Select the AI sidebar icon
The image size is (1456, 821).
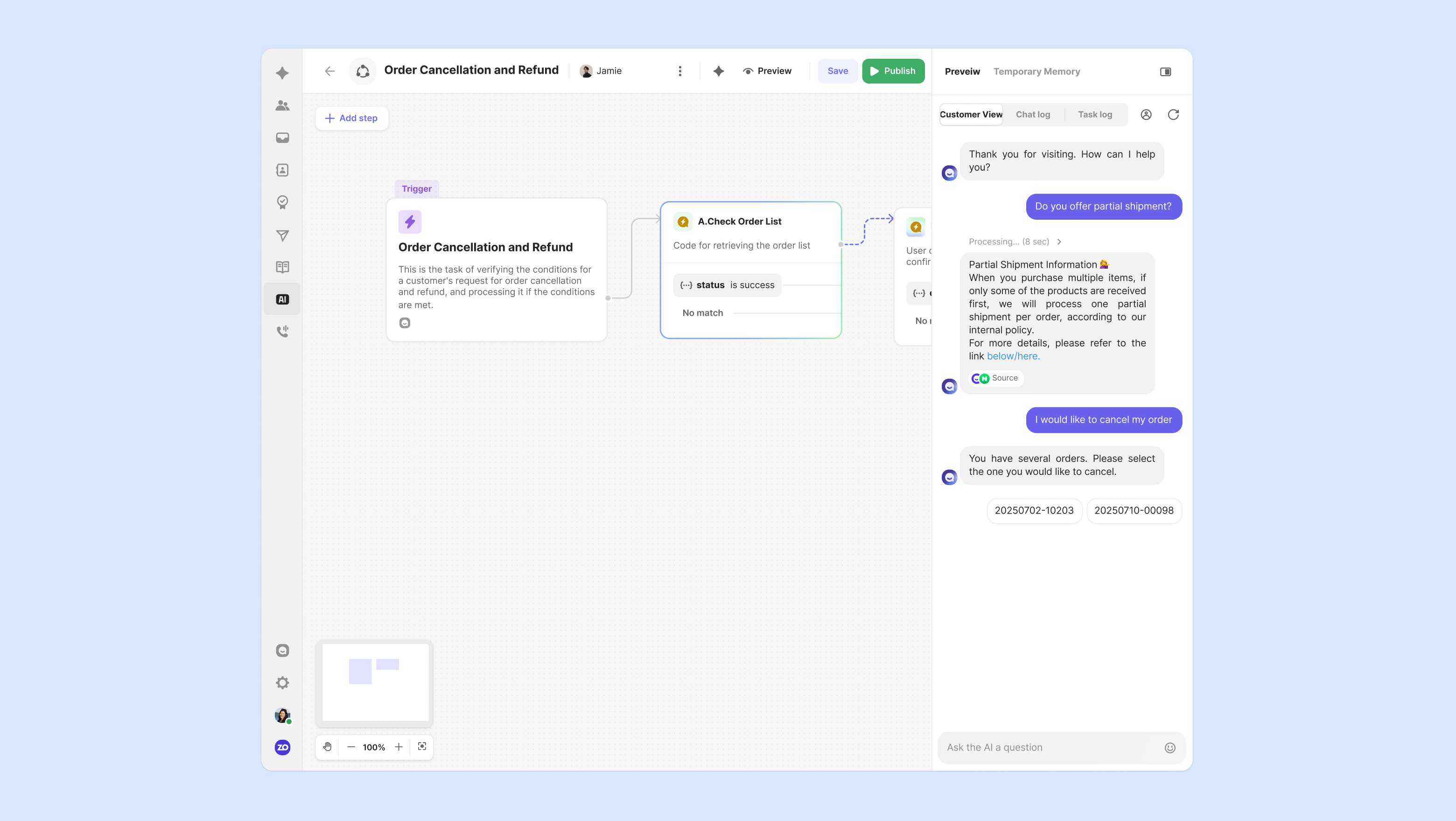[x=282, y=299]
